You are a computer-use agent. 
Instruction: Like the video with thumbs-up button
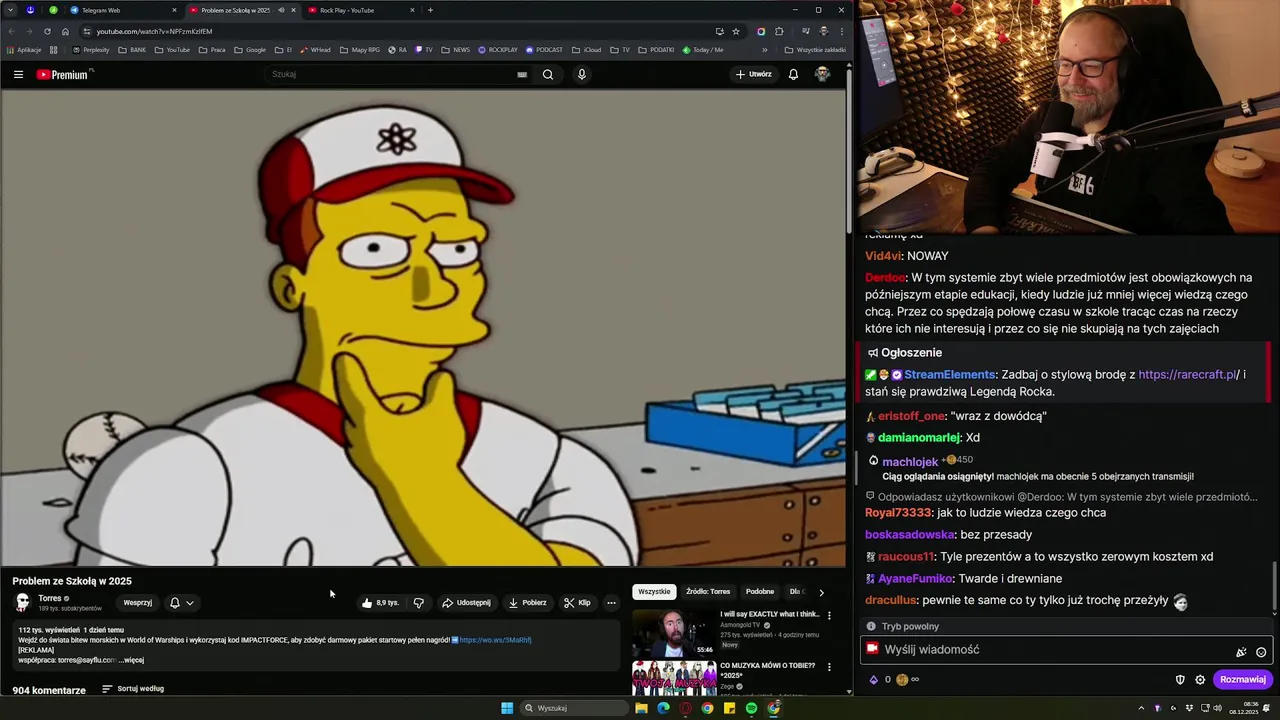tap(380, 603)
